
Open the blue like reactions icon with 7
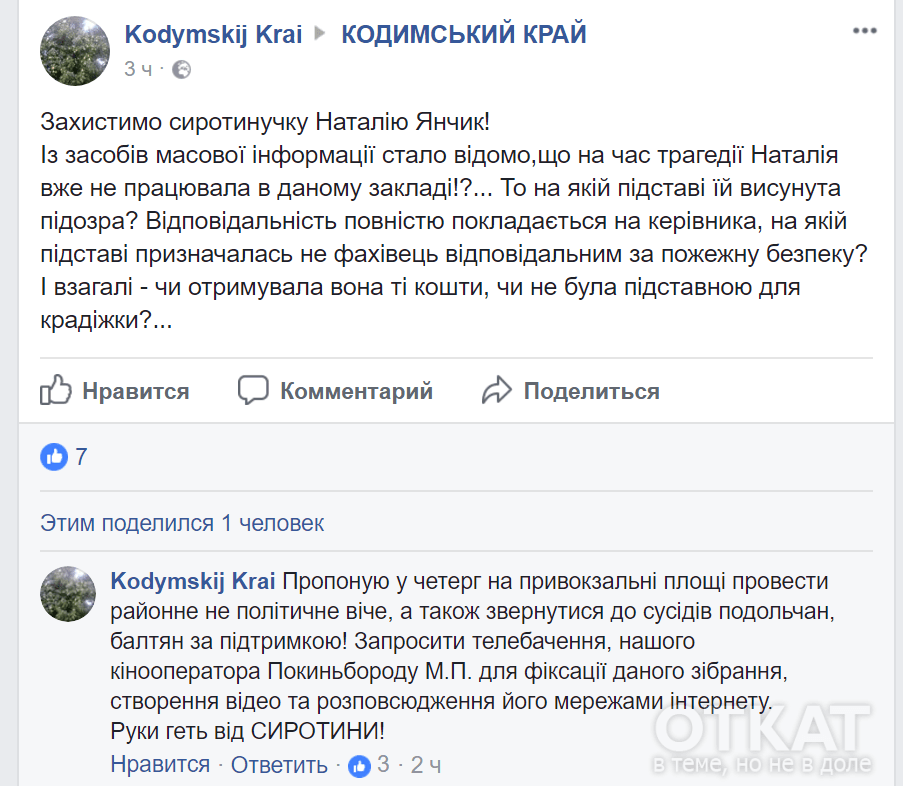tap(54, 457)
